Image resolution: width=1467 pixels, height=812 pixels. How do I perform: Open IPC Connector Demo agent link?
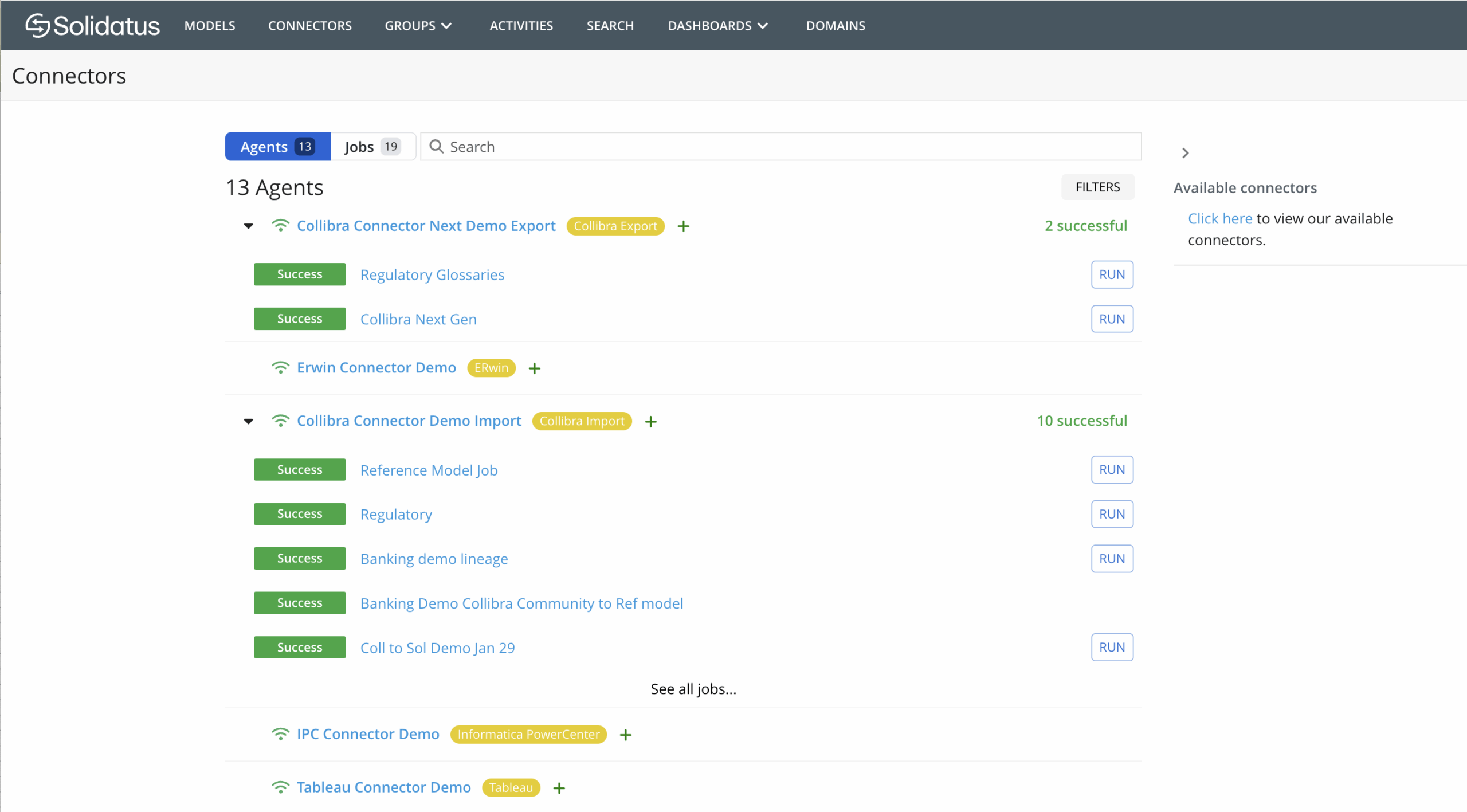point(368,735)
